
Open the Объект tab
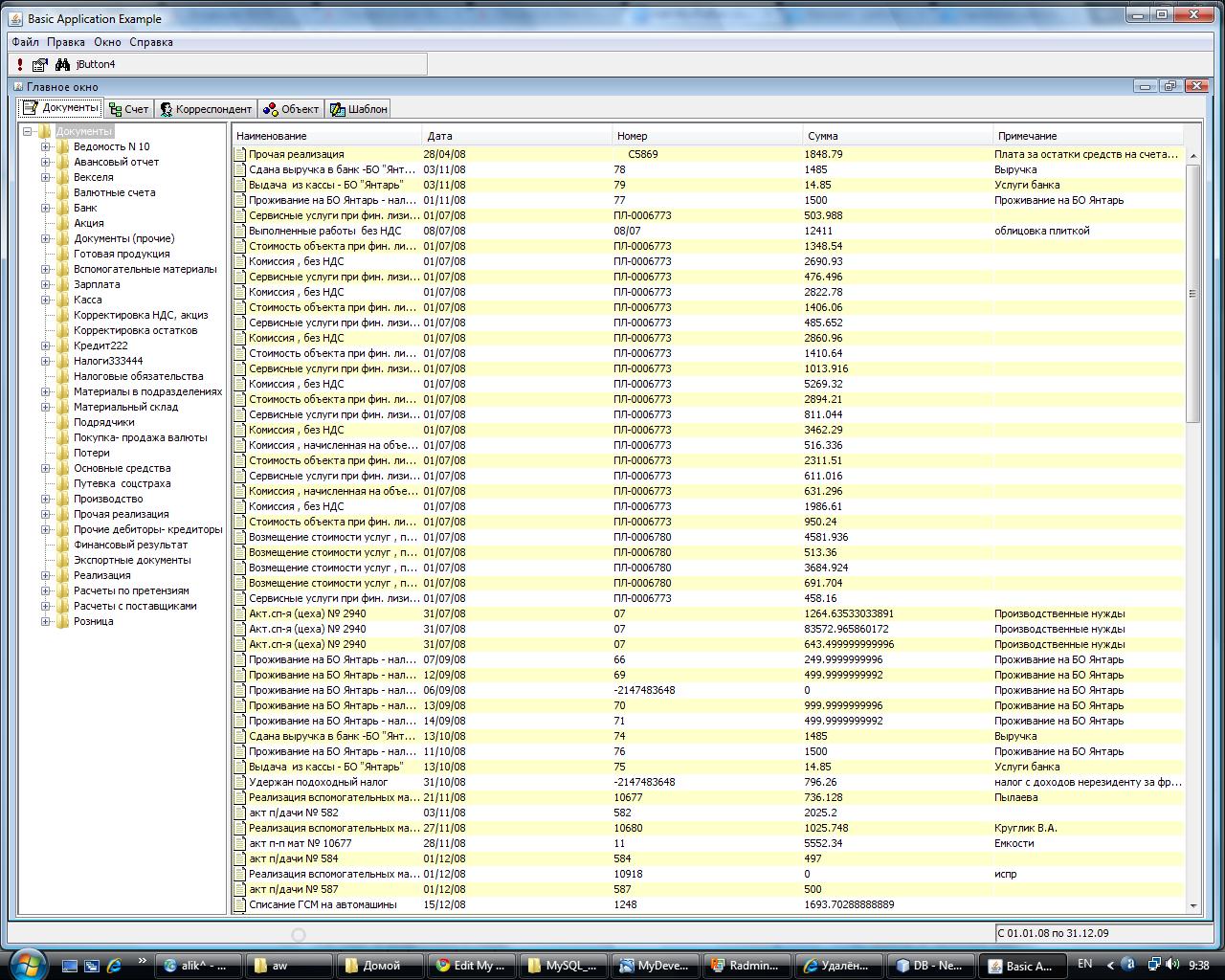pyautogui.click(x=291, y=109)
